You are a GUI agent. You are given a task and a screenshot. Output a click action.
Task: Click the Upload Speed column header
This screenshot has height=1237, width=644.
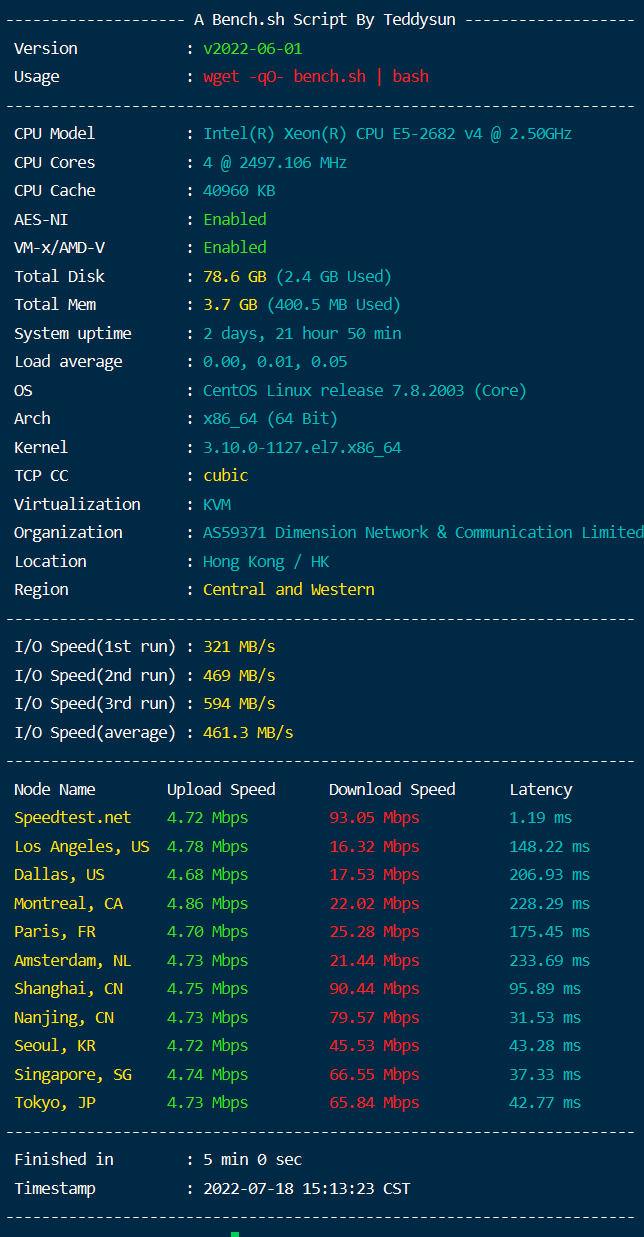[x=221, y=789]
